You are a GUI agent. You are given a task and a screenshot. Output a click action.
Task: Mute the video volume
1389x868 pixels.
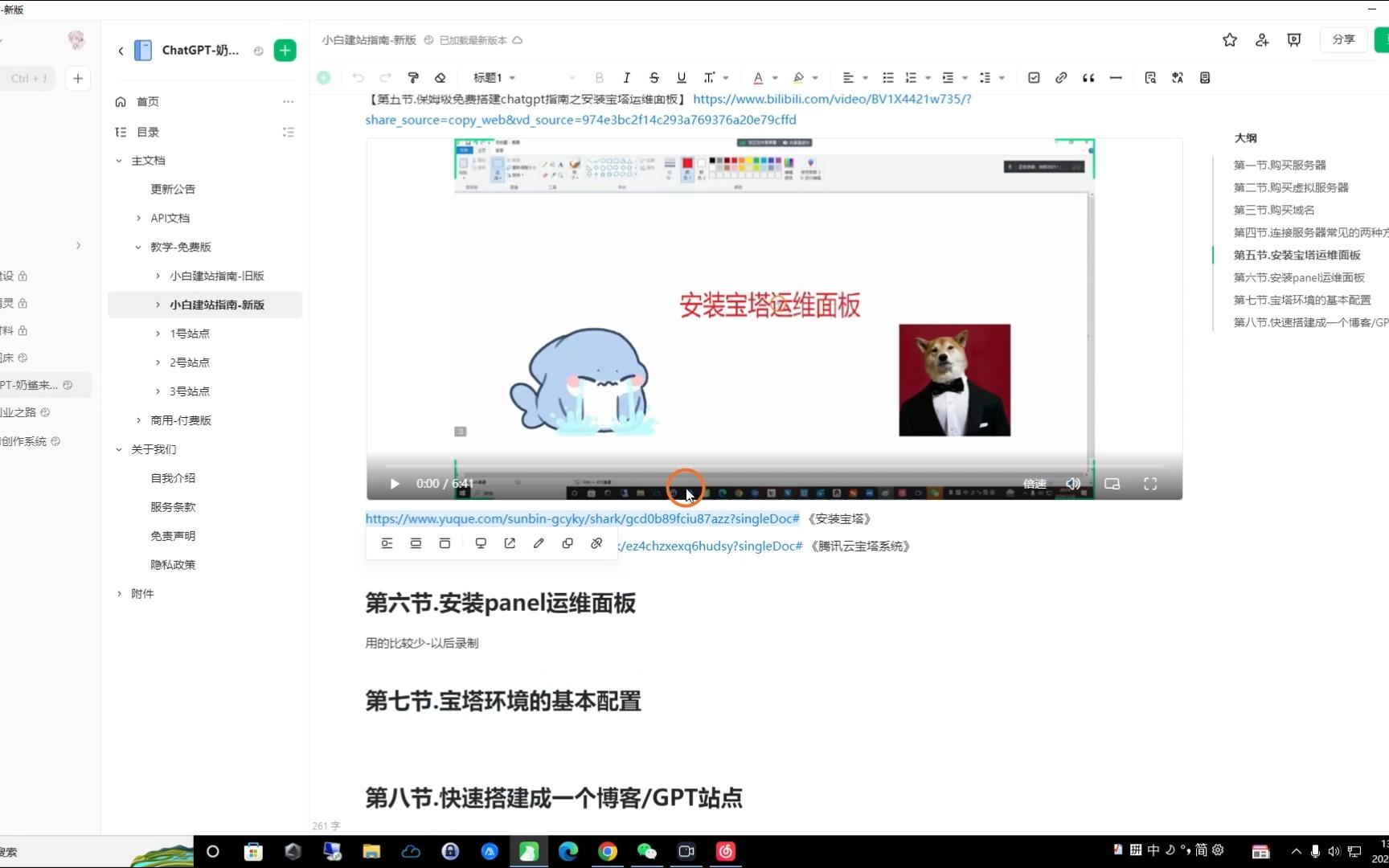(1073, 484)
